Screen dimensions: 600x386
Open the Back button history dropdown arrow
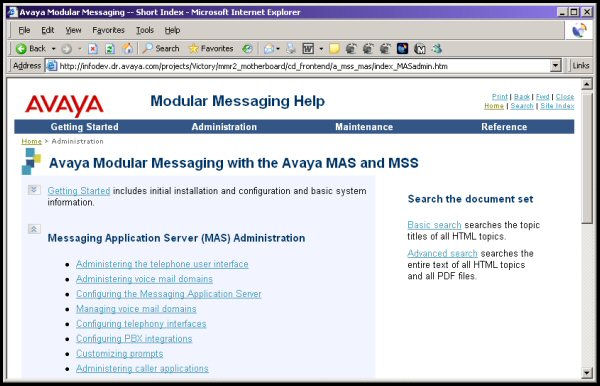(54, 49)
